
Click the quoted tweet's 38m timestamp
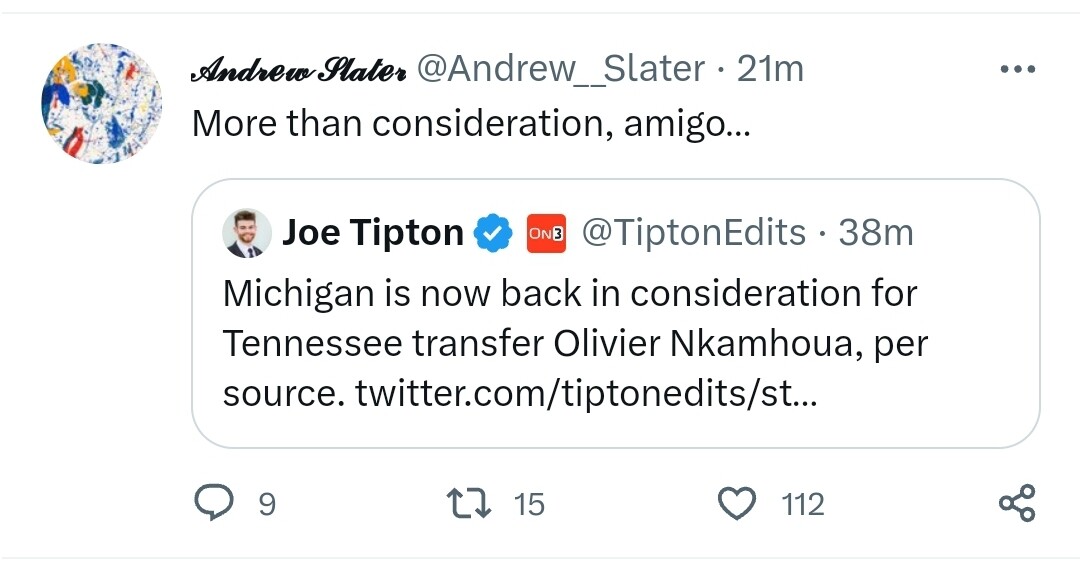pyautogui.click(x=876, y=233)
